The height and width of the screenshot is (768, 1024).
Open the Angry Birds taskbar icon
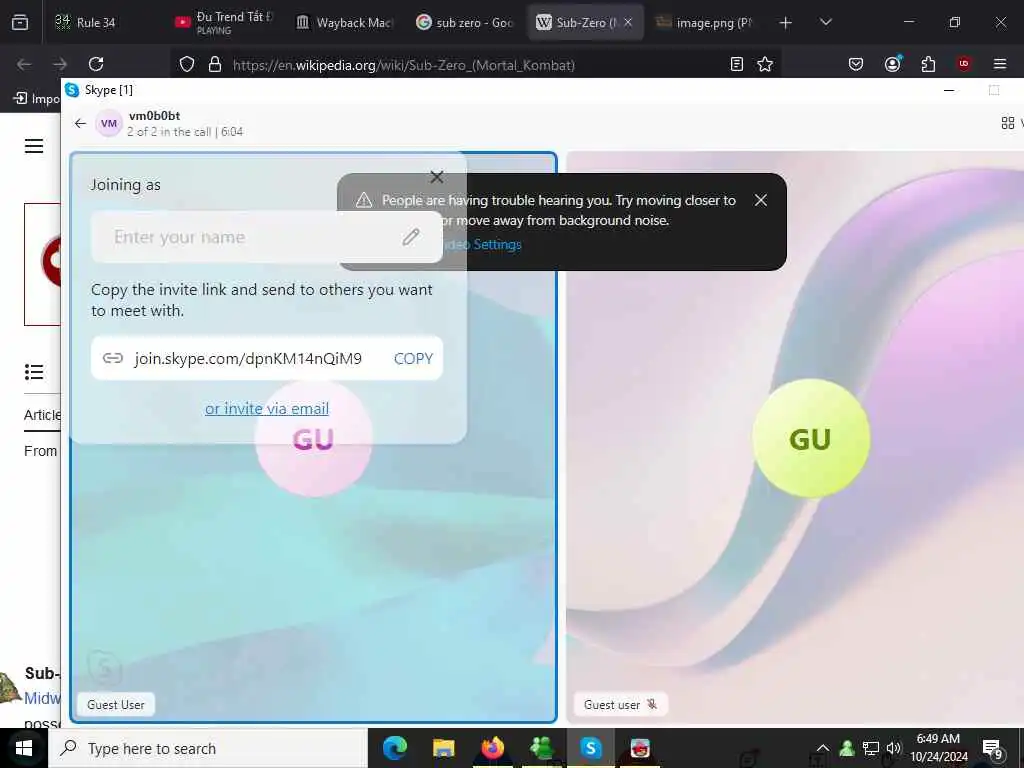coord(640,748)
